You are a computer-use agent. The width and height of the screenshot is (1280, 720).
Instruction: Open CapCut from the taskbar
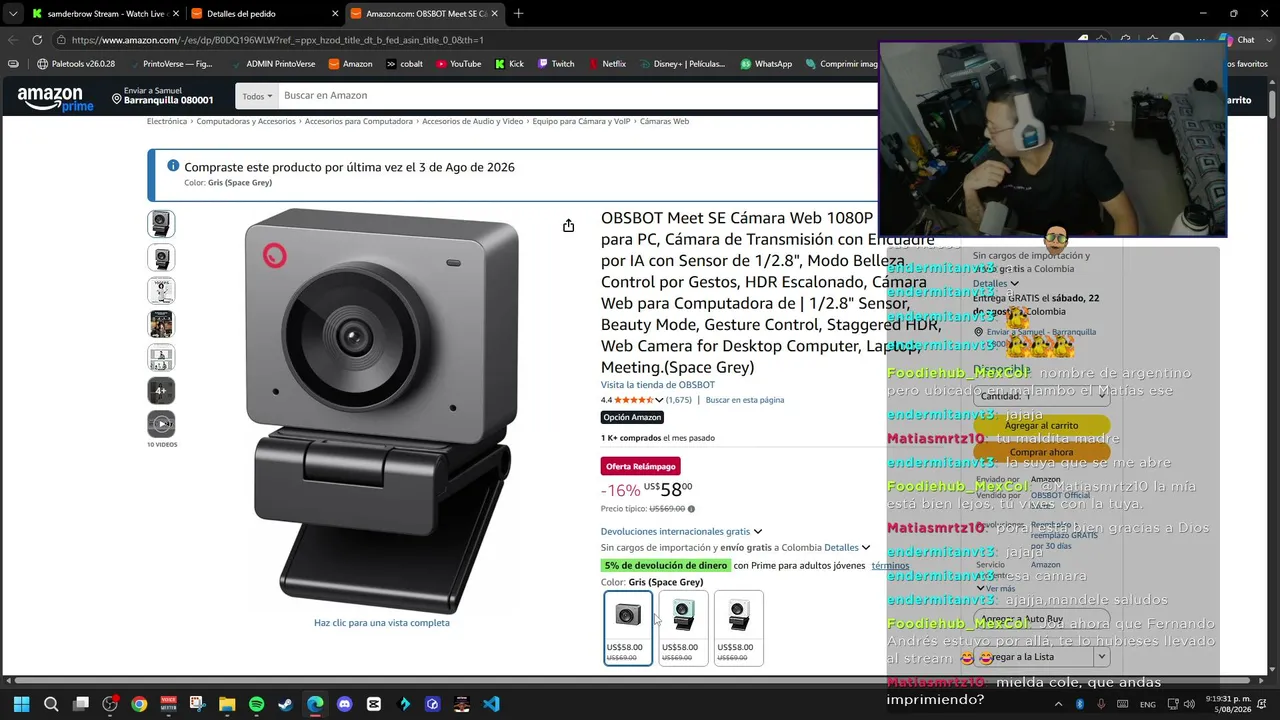tap(374, 704)
